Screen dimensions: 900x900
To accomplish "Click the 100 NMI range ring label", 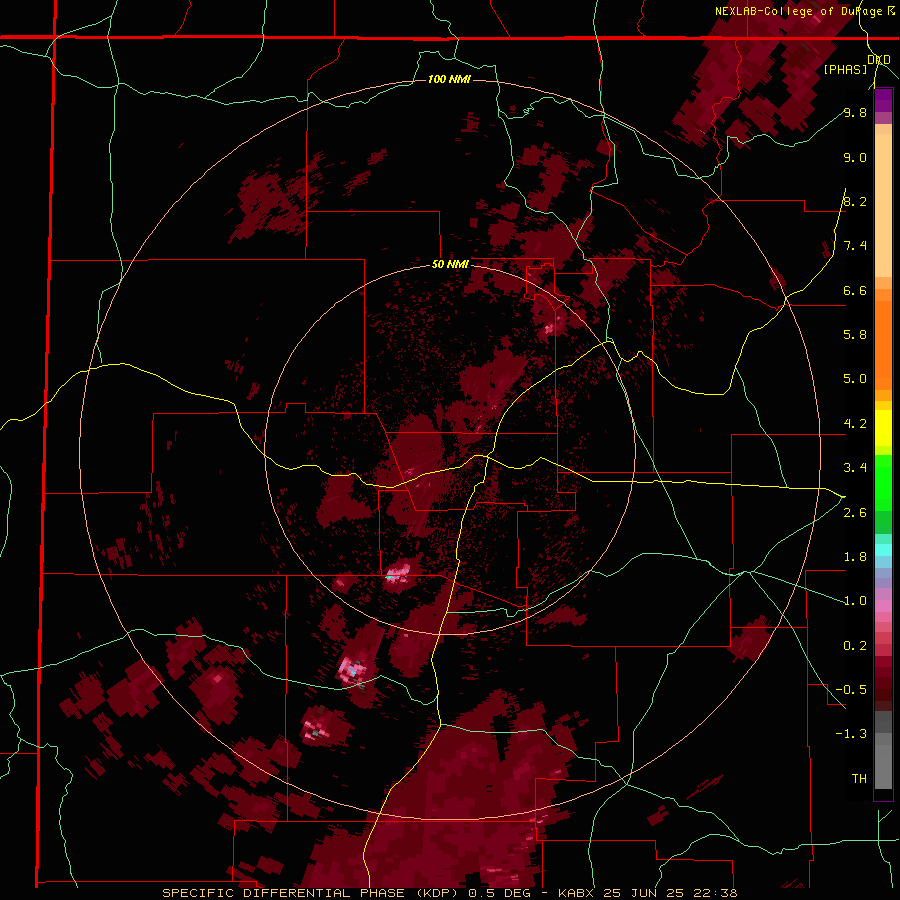I will [449, 79].
